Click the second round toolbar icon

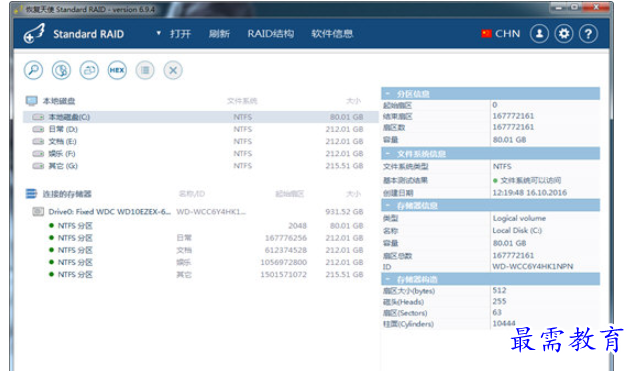coord(61,70)
